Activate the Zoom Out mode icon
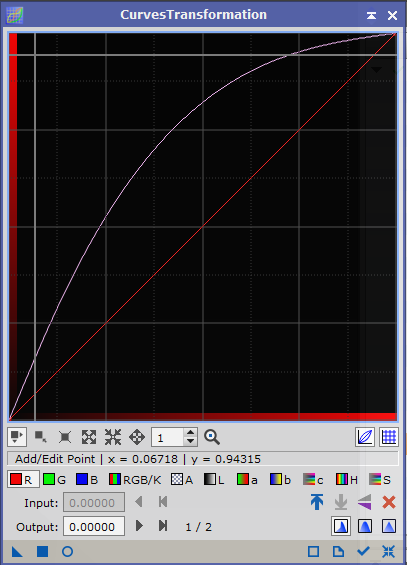Viewport: 408px width, 565px height. point(113,437)
